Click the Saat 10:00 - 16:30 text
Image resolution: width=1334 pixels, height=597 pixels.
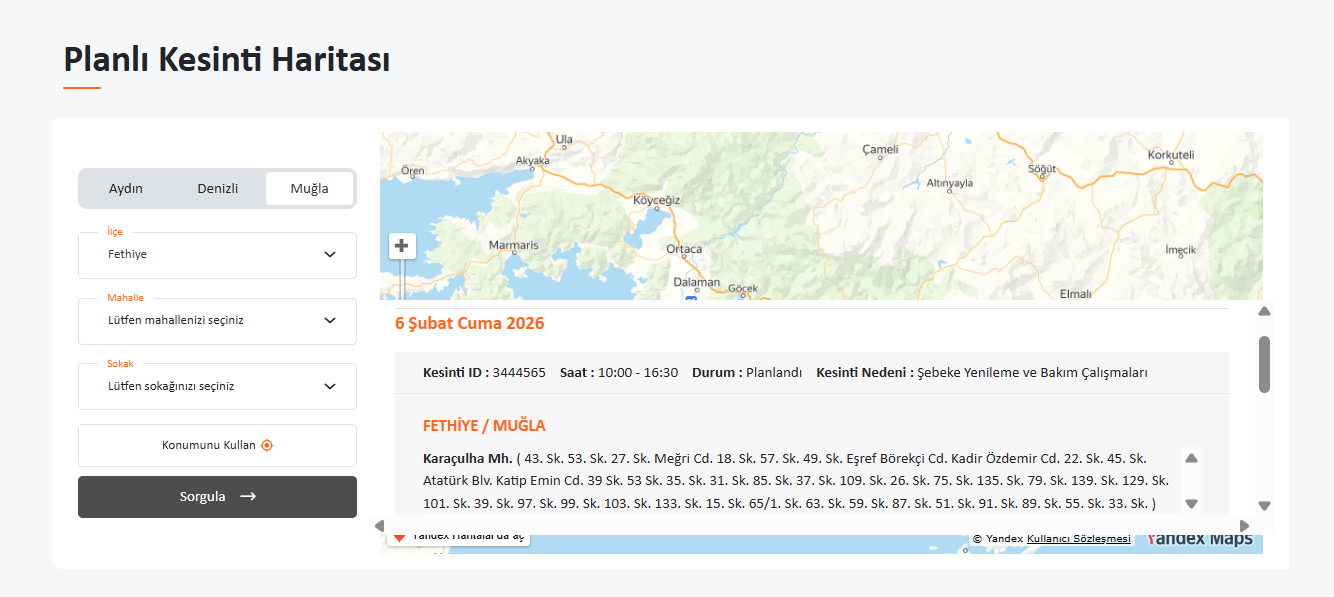coord(619,373)
